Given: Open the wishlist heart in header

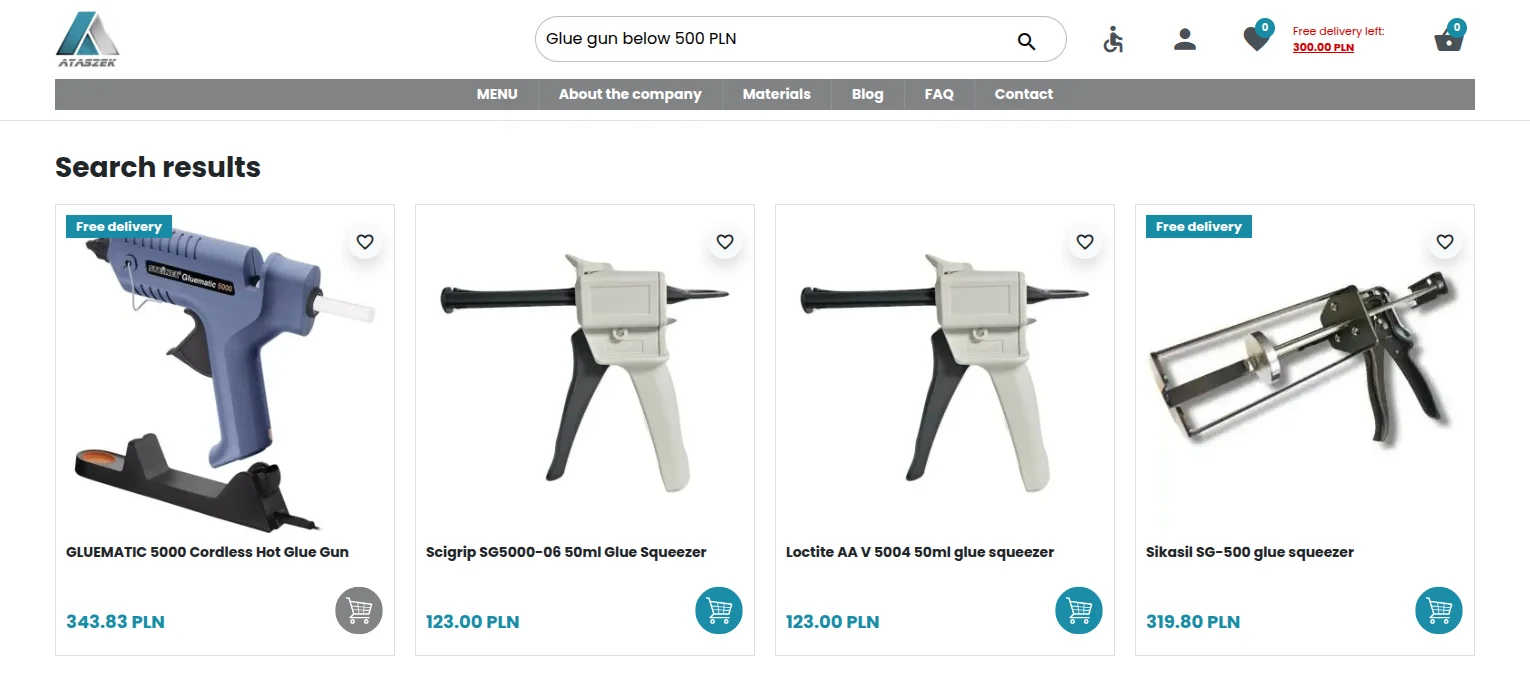Looking at the screenshot, I should click(x=1257, y=37).
